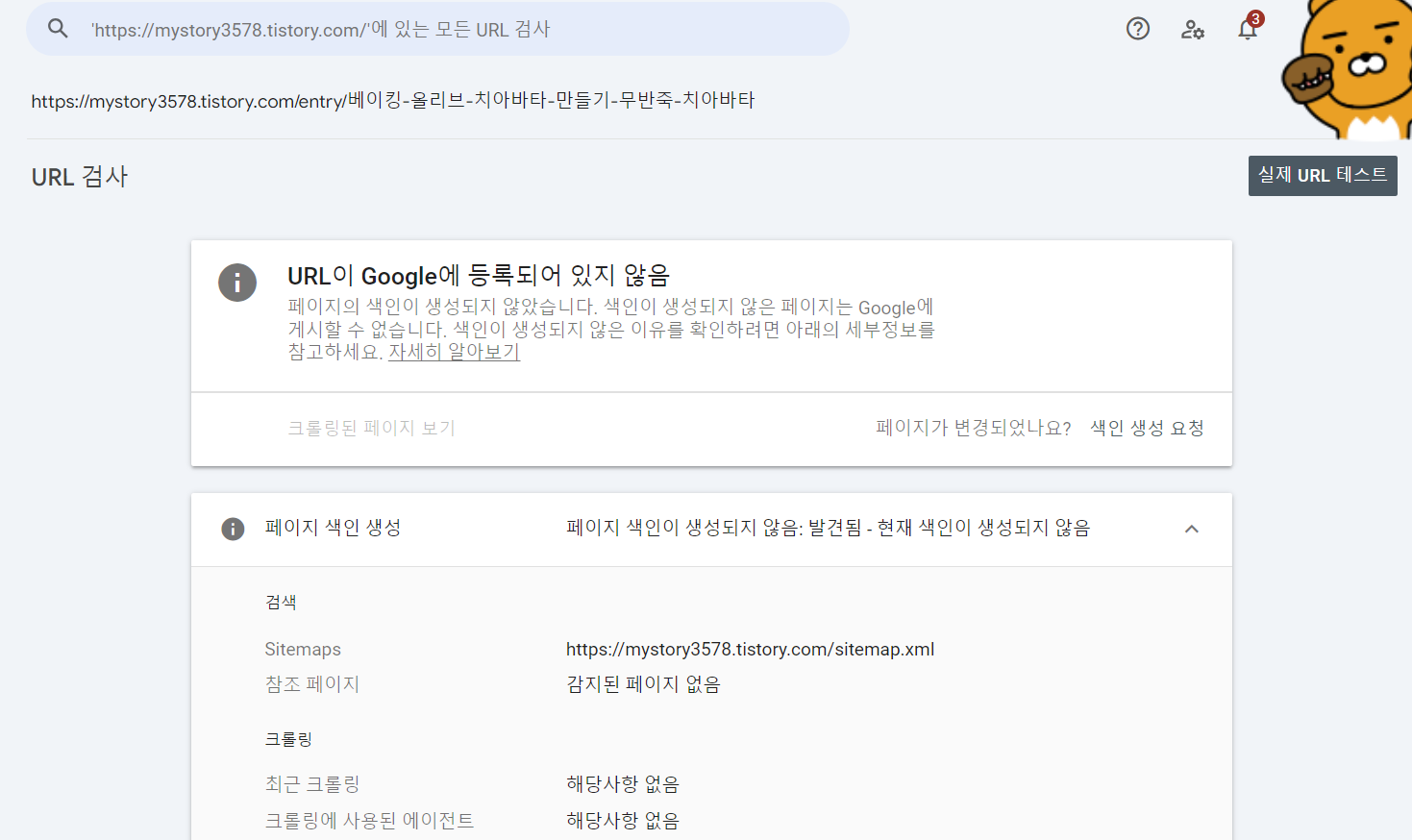Open the help question mark icon
Image resolution: width=1412 pixels, height=840 pixels.
1138,29
